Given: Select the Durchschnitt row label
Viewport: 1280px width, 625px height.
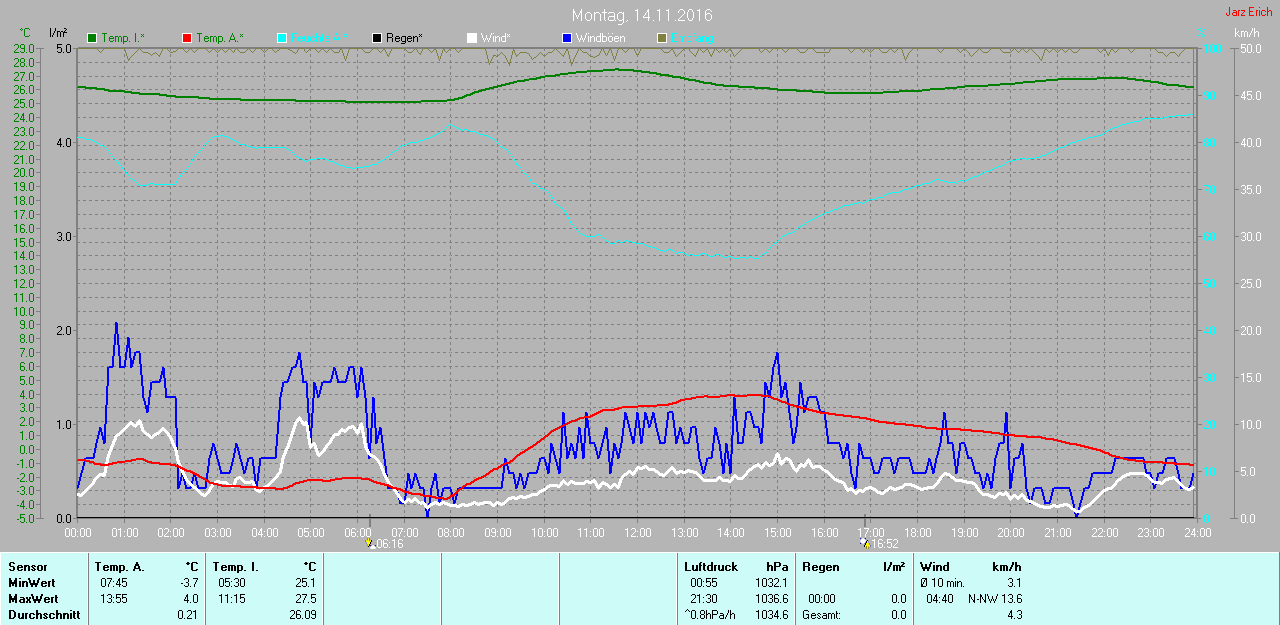Looking at the screenshot, I should 43,615.
